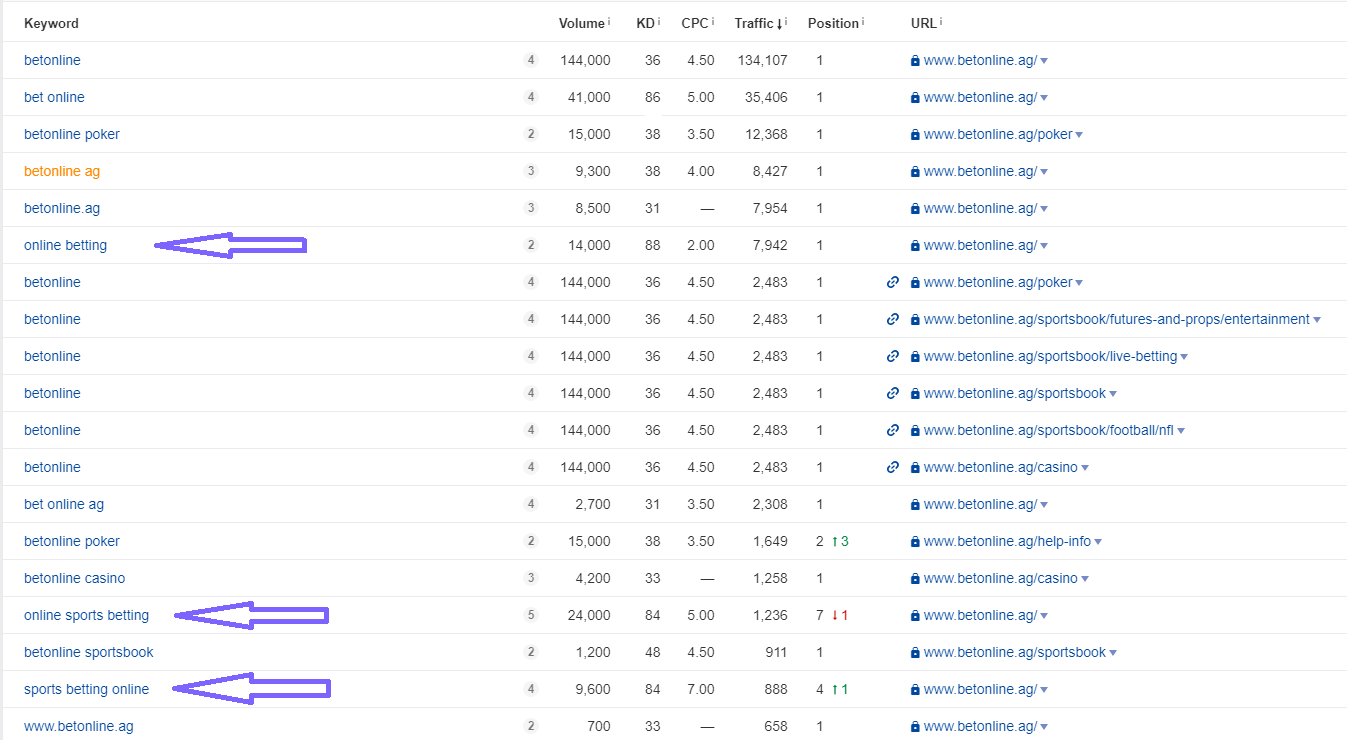Viewport: 1347px width, 740px height.
Task: Click the info icon beside Position header
Action: 862,21
